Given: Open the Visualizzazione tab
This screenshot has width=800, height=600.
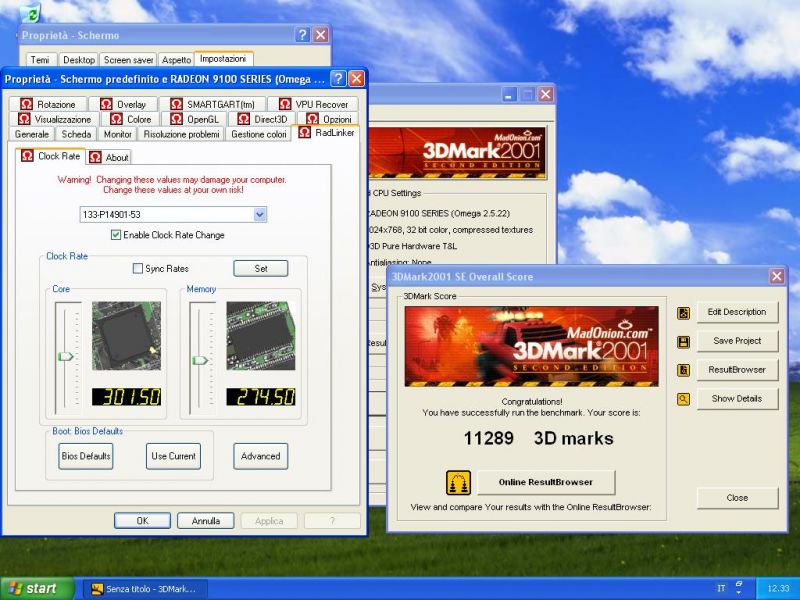Looking at the screenshot, I should (54, 119).
